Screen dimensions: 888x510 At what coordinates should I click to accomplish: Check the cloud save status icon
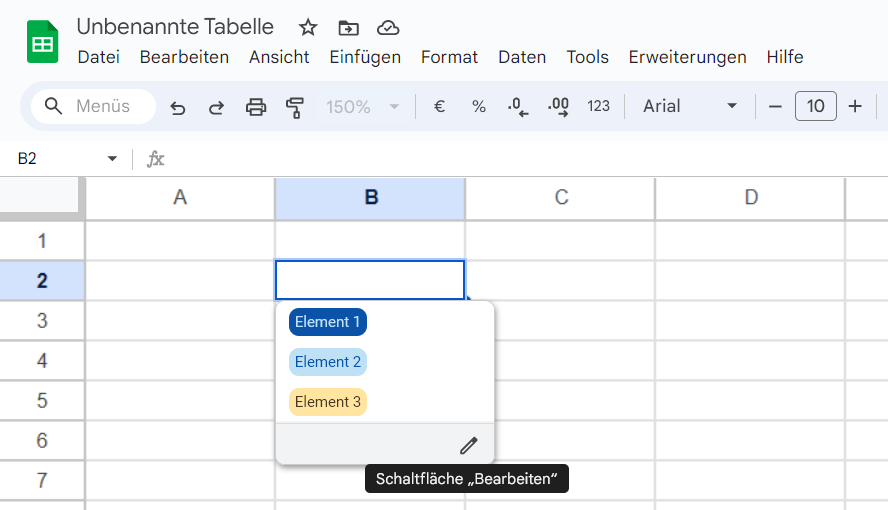388,27
